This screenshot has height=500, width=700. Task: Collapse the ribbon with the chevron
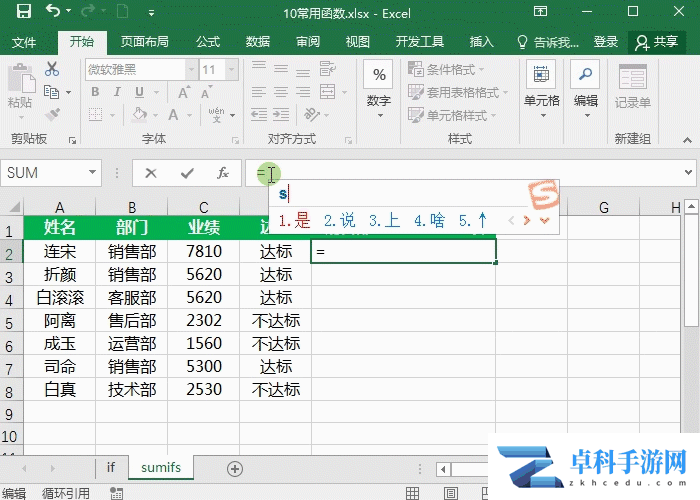pos(687,140)
